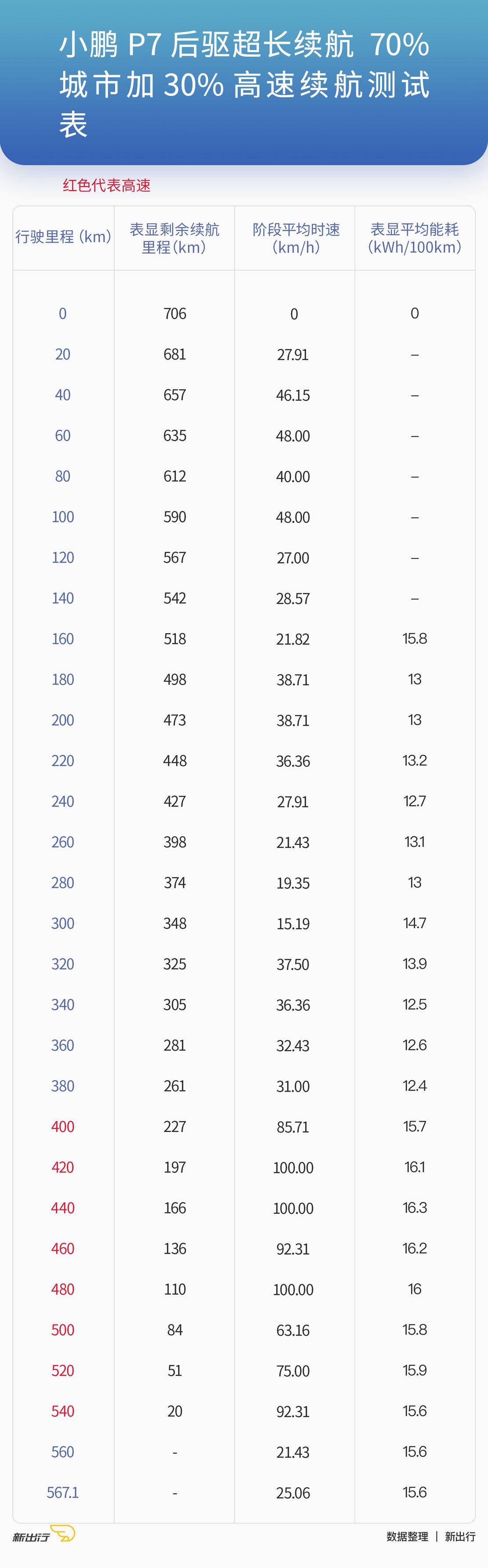Image resolution: width=488 pixels, height=1568 pixels.
Task: Click the 85.71 average speed cell
Action: [293, 1127]
